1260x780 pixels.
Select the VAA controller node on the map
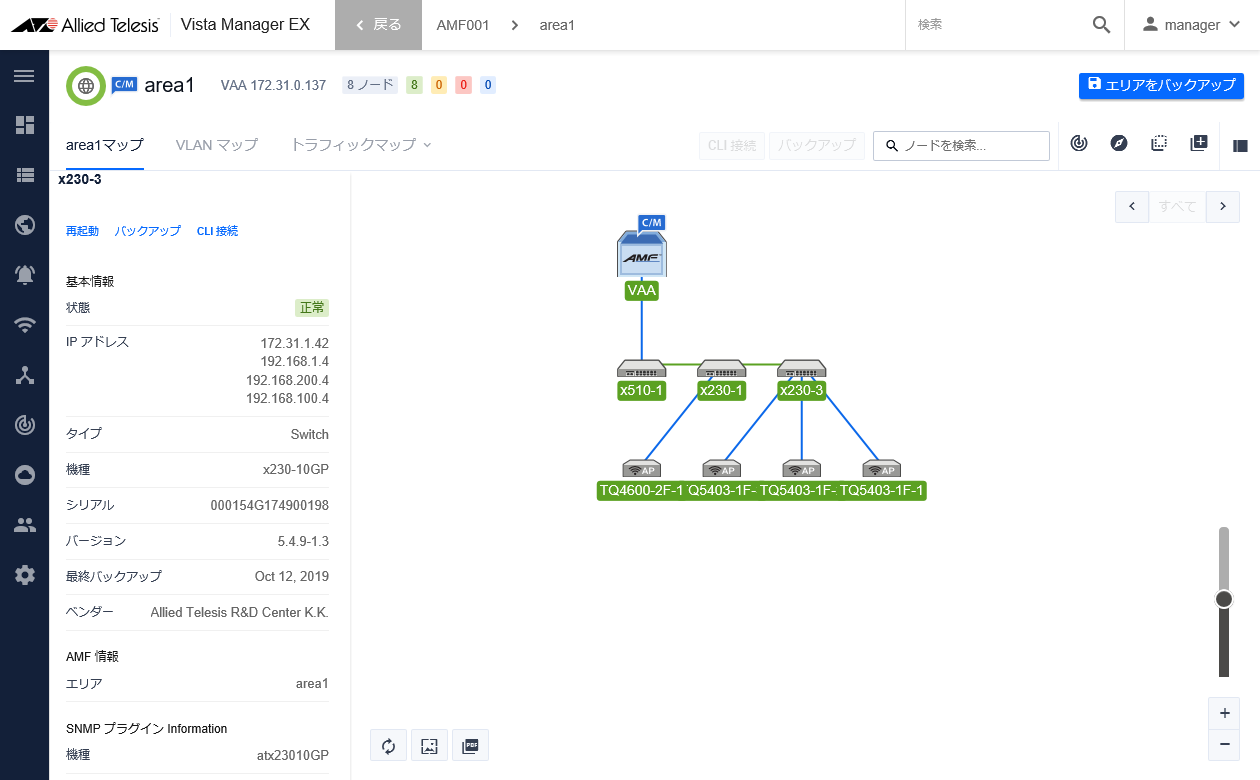click(x=642, y=255)
